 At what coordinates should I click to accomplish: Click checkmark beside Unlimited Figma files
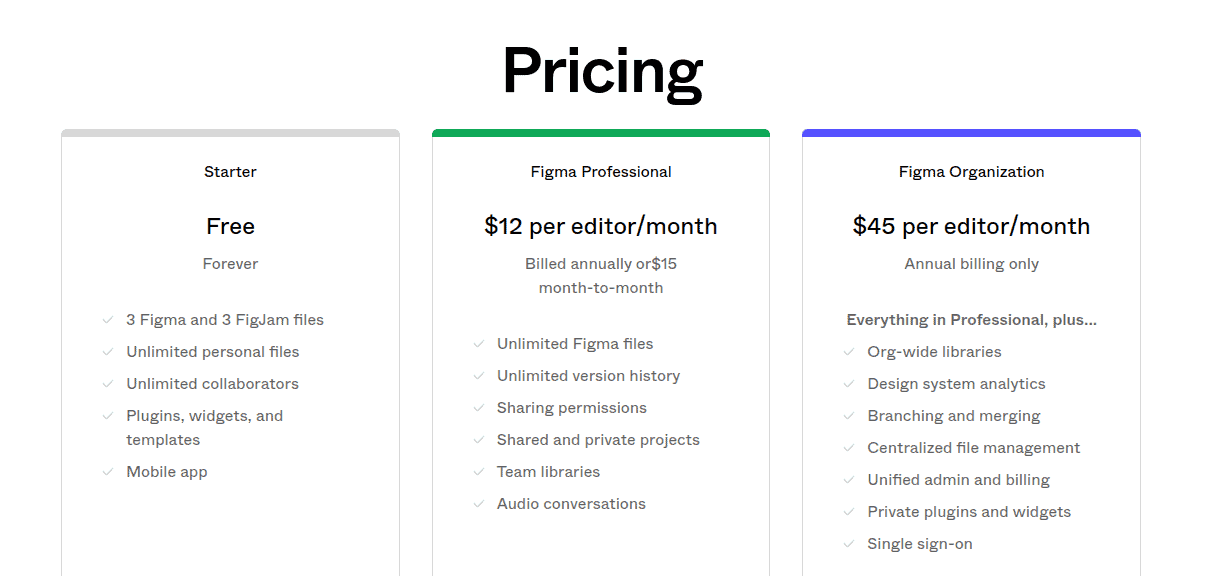pos(479,344)
